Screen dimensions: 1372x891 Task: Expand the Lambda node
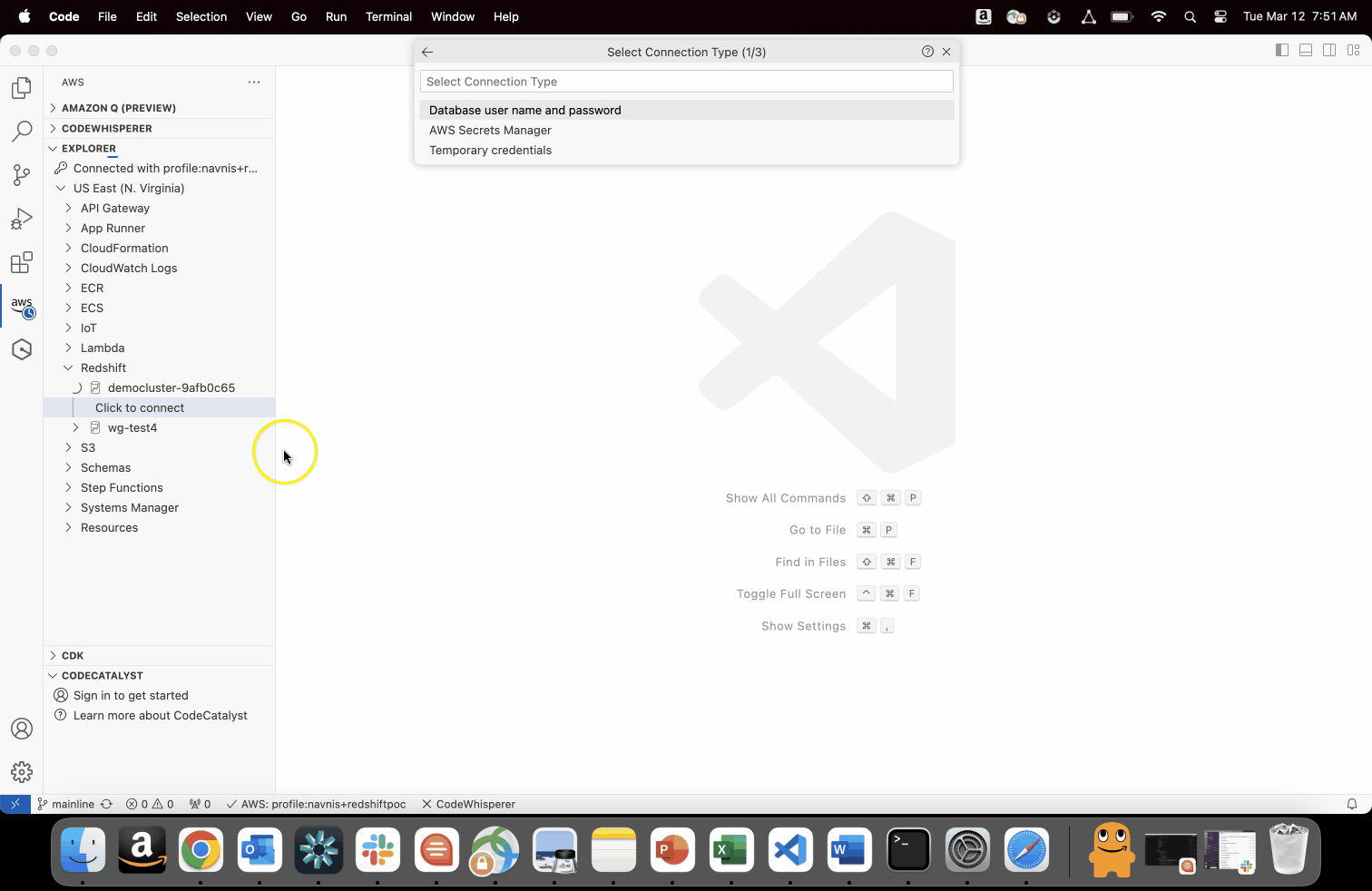pyautogui.click(x=68, y=348)
